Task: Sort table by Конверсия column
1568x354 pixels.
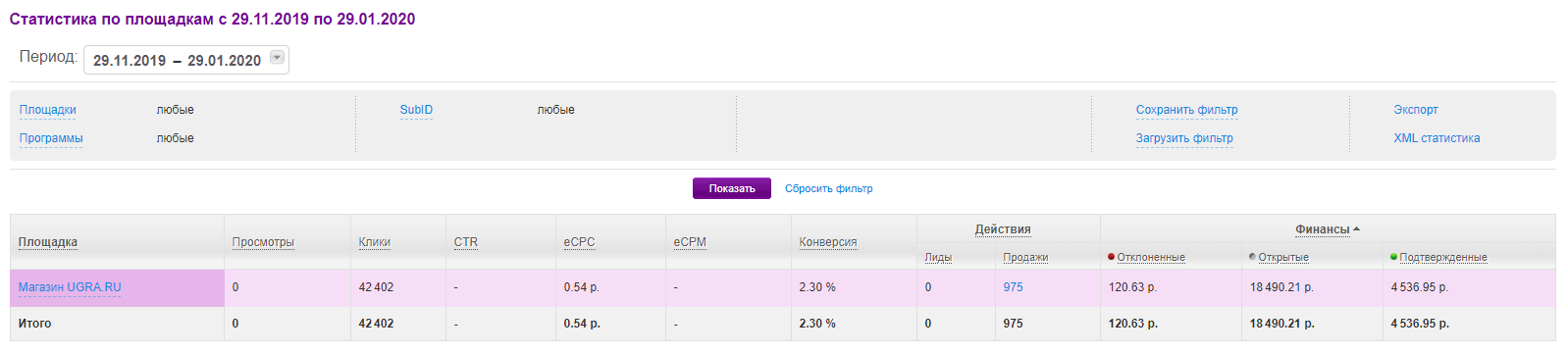Action: pyautogui.click(x=828, y=242)
